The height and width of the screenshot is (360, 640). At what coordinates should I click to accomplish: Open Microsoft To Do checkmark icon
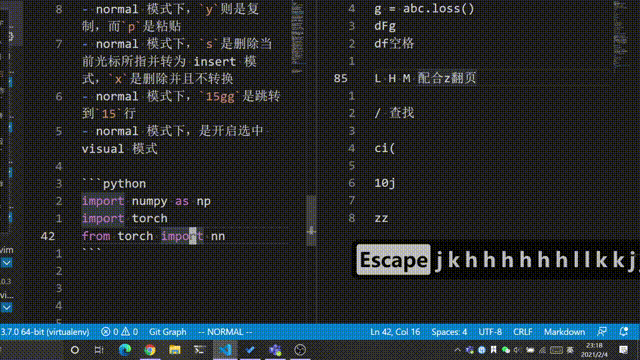[x=250, y=350]
